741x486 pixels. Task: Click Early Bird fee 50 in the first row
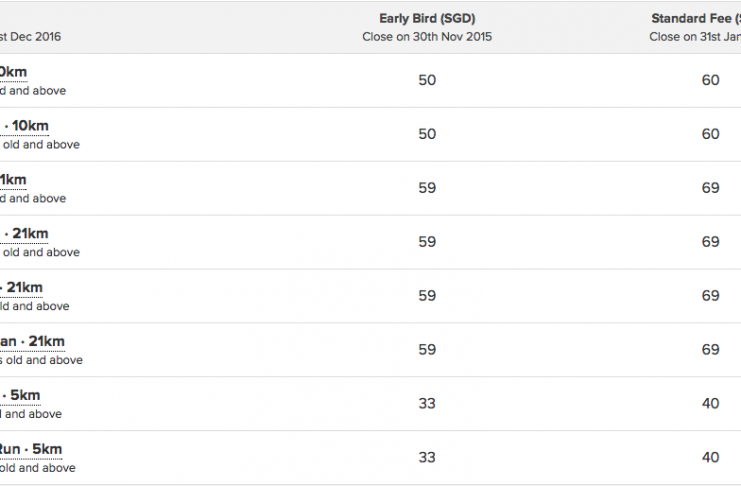tap(427, 80)
